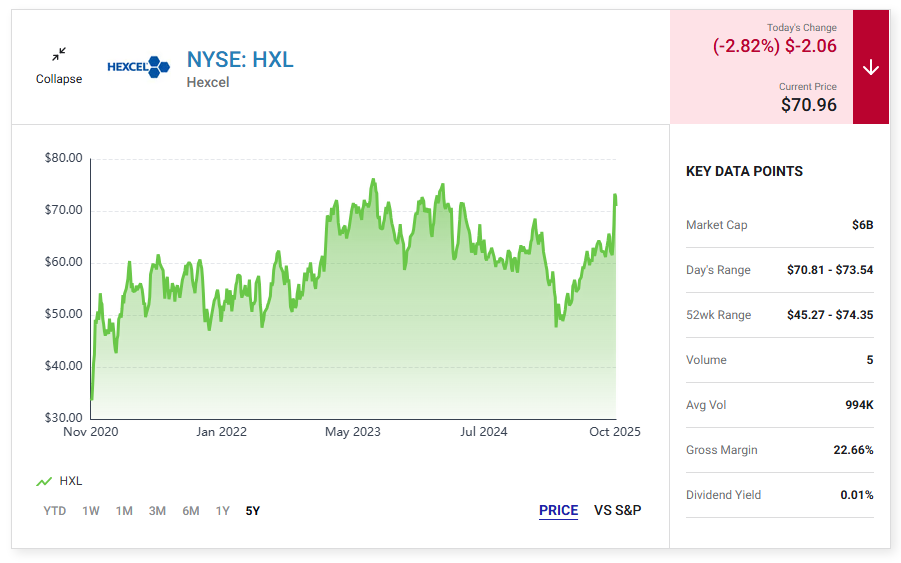Click the Collapse label text

pyautogui.click(x=59, y=79)
